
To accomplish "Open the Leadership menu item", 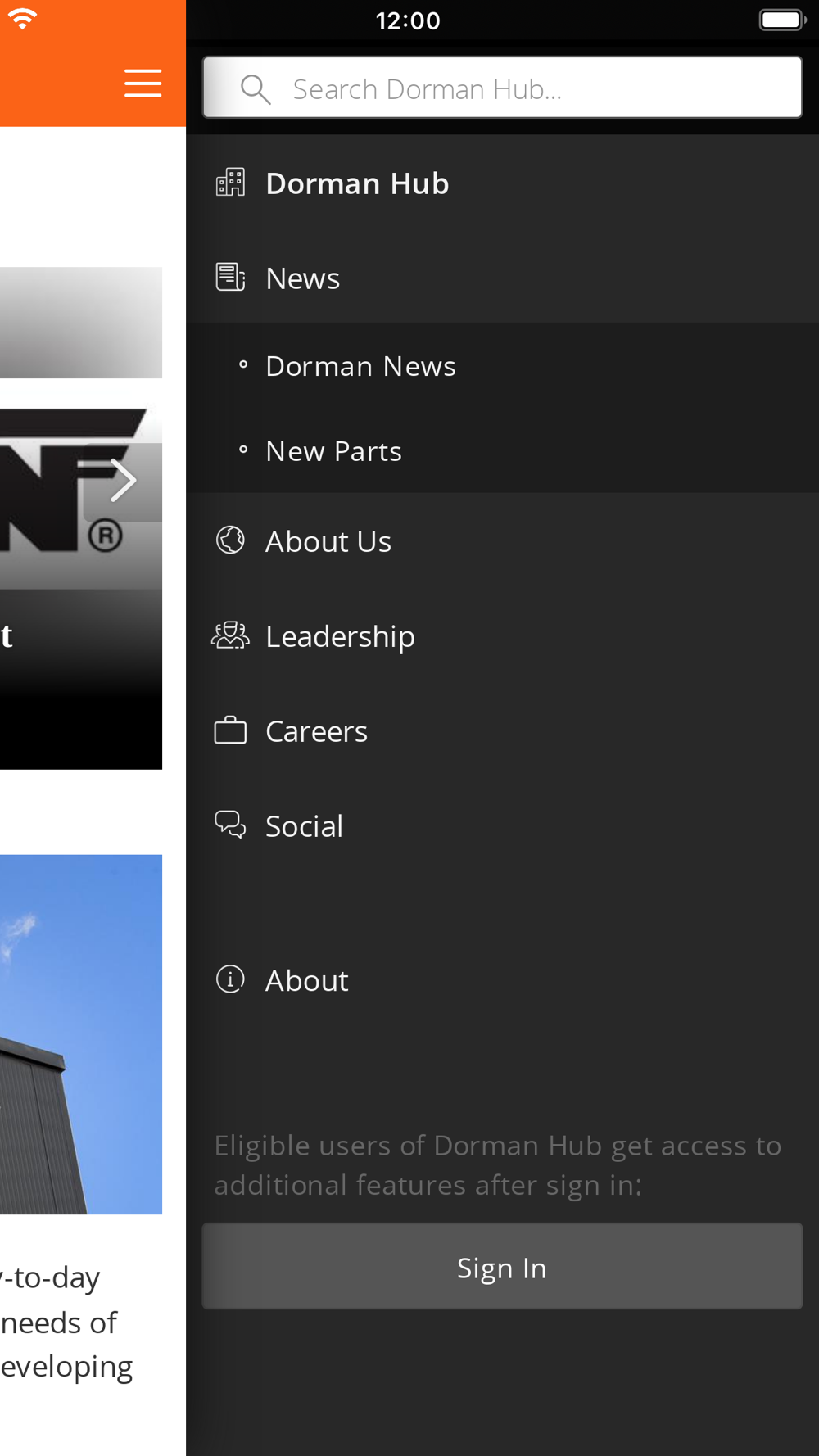I will [502, 636].
